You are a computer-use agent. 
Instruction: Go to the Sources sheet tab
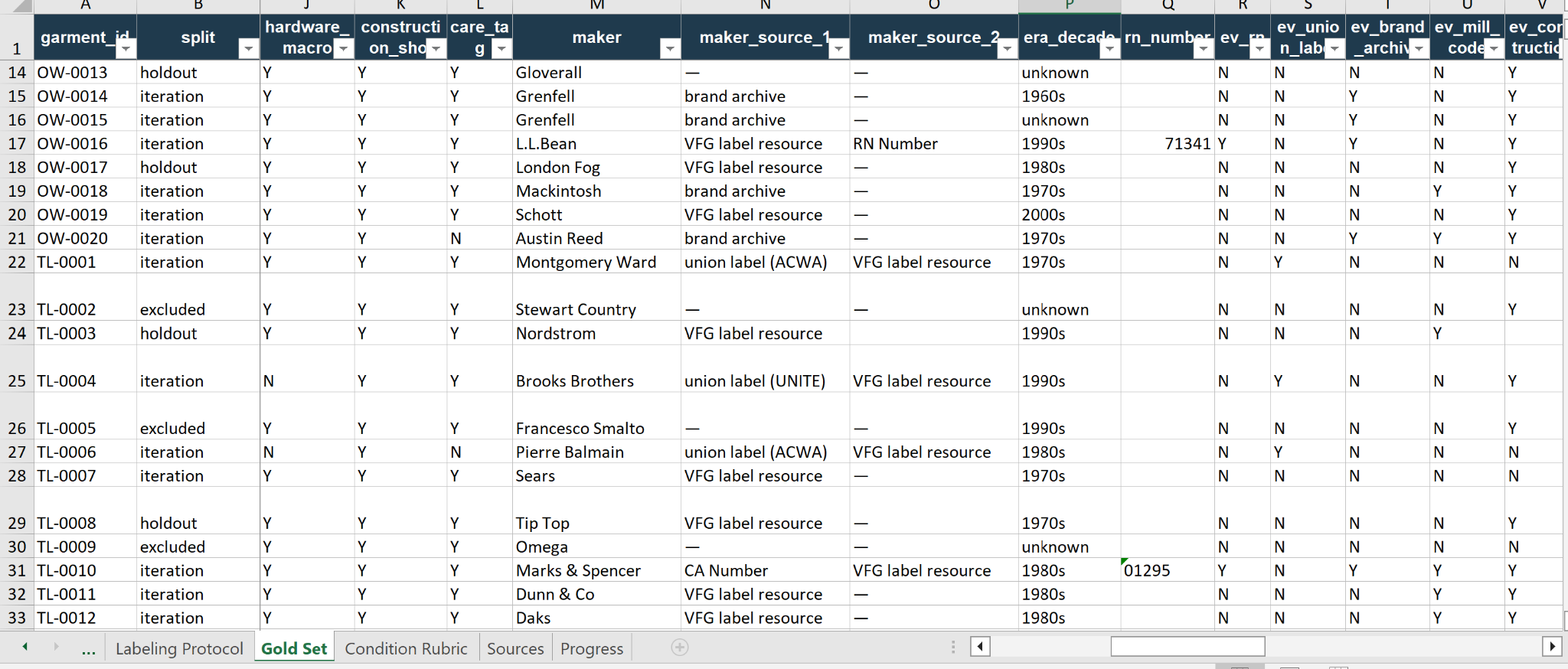tap(515, 648)
